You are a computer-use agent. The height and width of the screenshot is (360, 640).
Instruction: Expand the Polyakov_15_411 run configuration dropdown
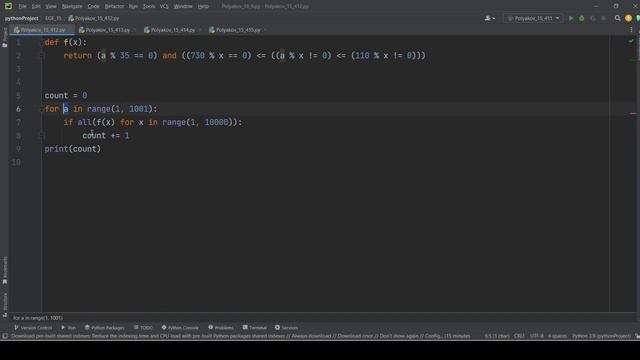point(533,18)
